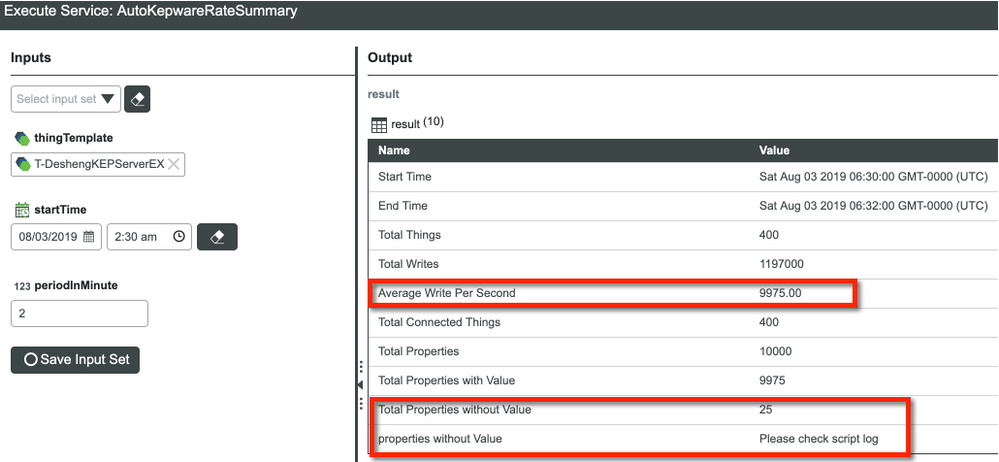Viewport: 999px width, 462px height.
Task: Clear the selected input set with eraser
Action: (138, 99)
